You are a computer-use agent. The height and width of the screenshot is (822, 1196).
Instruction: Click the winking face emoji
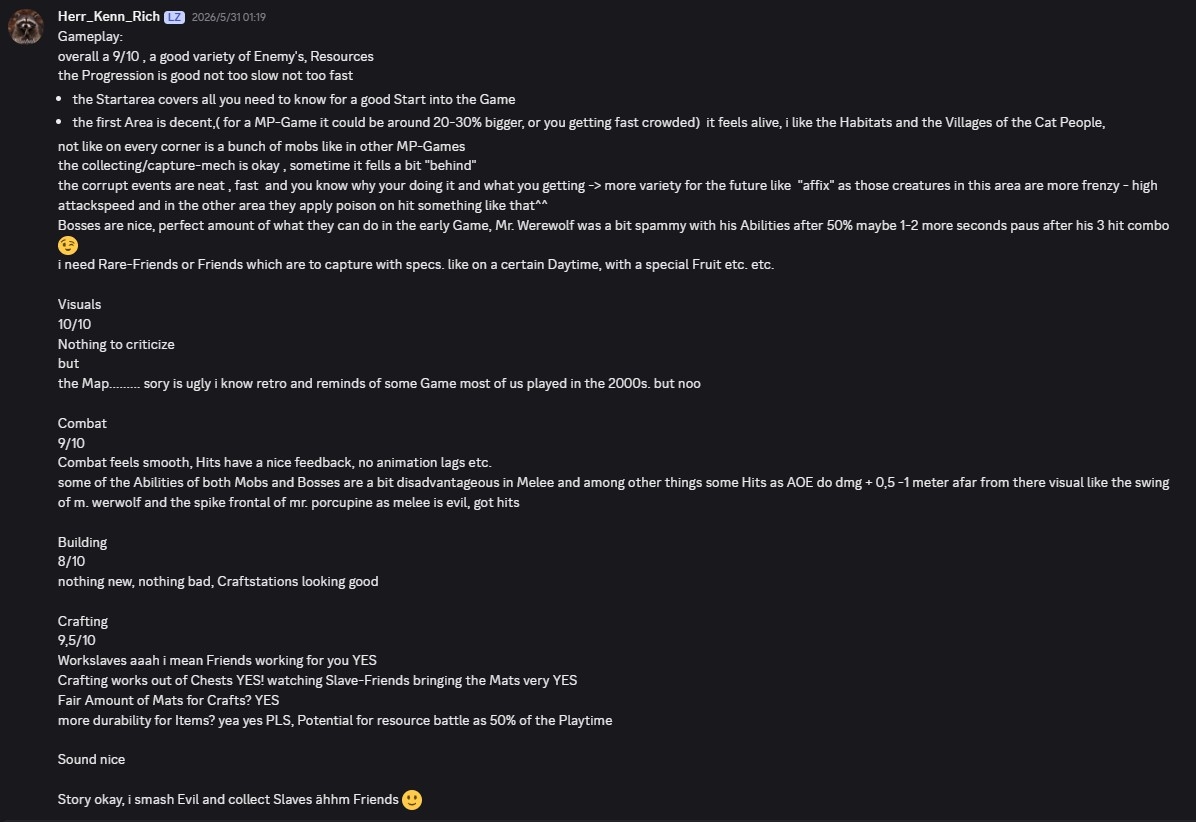click(x=68, y=246)
